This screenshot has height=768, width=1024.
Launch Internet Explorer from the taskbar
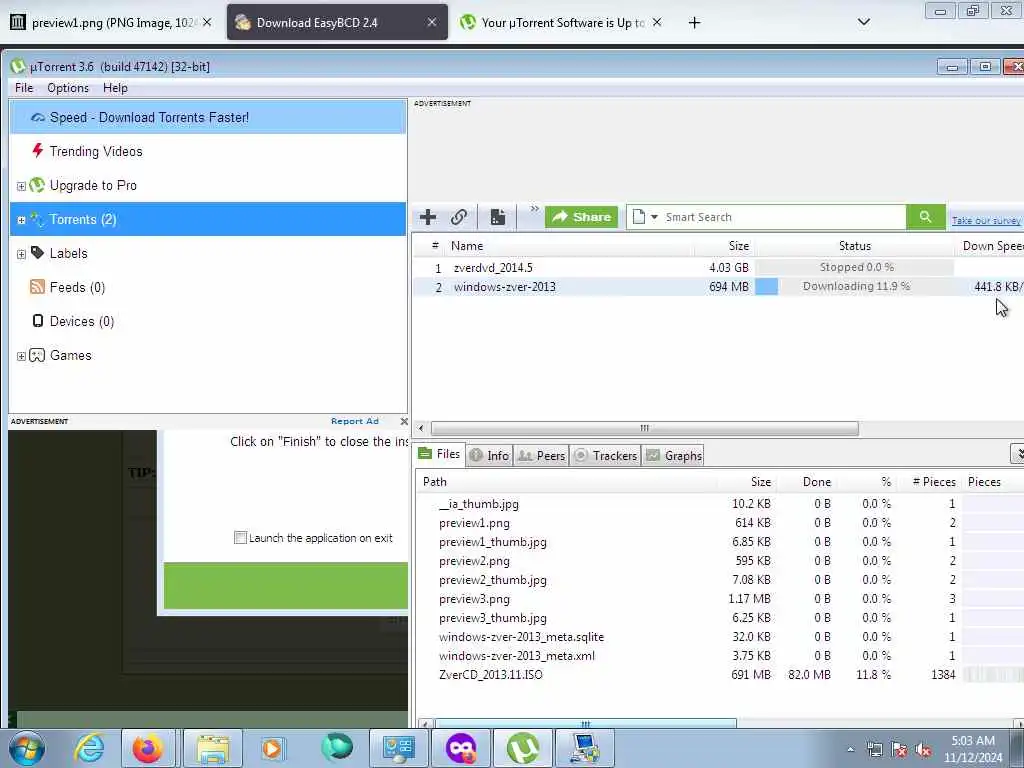pyautogui.click(x=89, y=748)
